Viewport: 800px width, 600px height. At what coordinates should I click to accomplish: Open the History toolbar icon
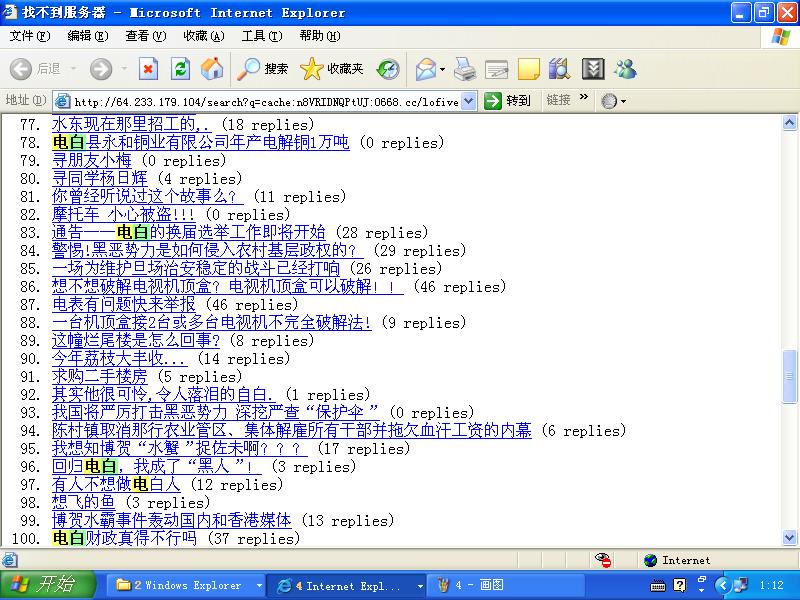(x=388, y=69)
